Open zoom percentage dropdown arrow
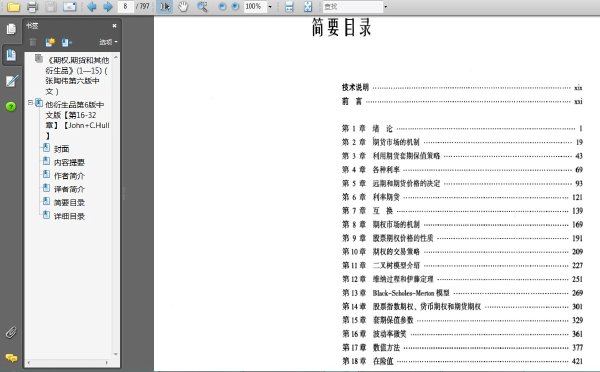 pyautogui.click(x=270, y=7)
